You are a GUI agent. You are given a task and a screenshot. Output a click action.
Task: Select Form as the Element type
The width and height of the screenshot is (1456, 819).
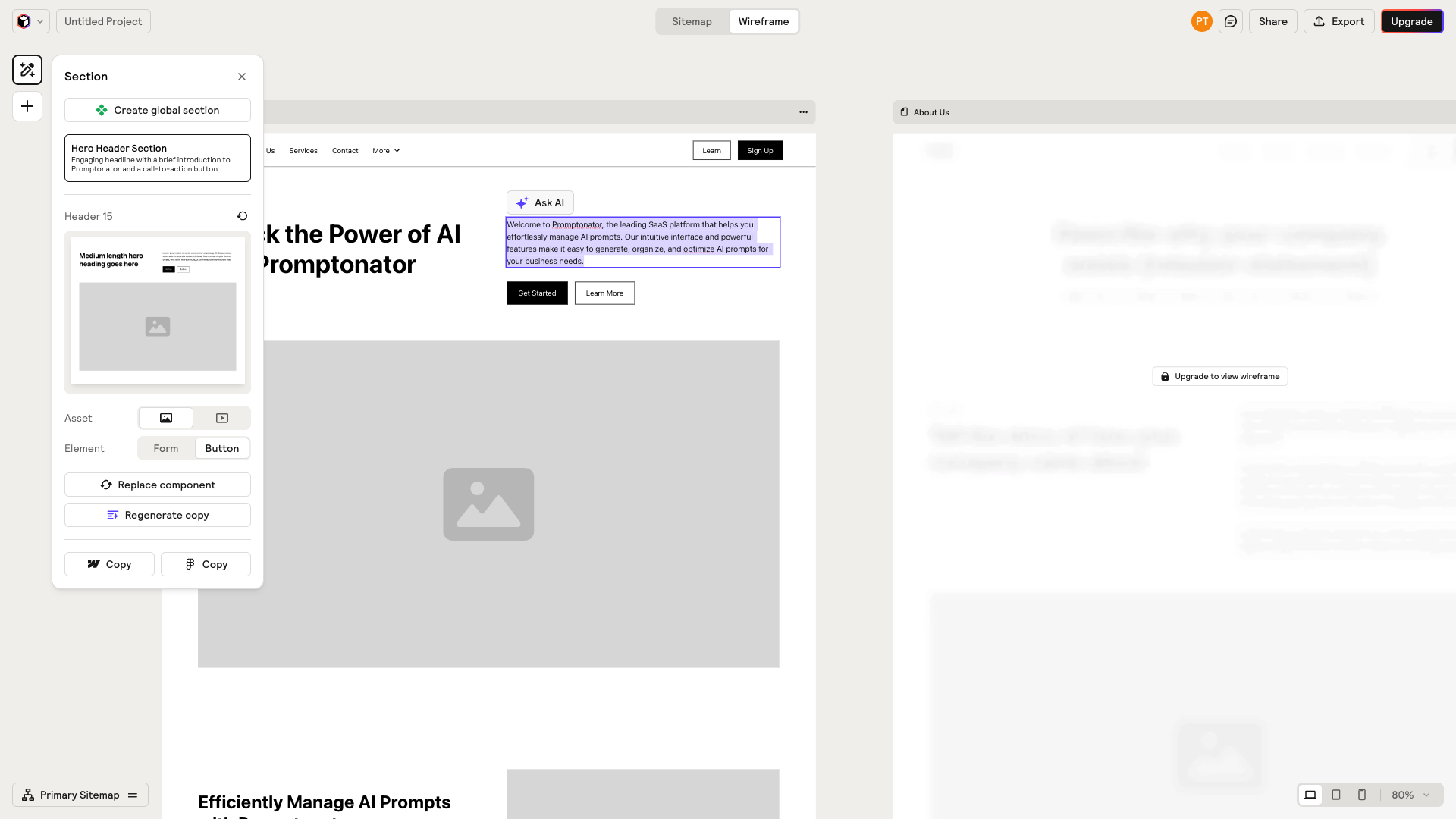(x=165, y=448)
